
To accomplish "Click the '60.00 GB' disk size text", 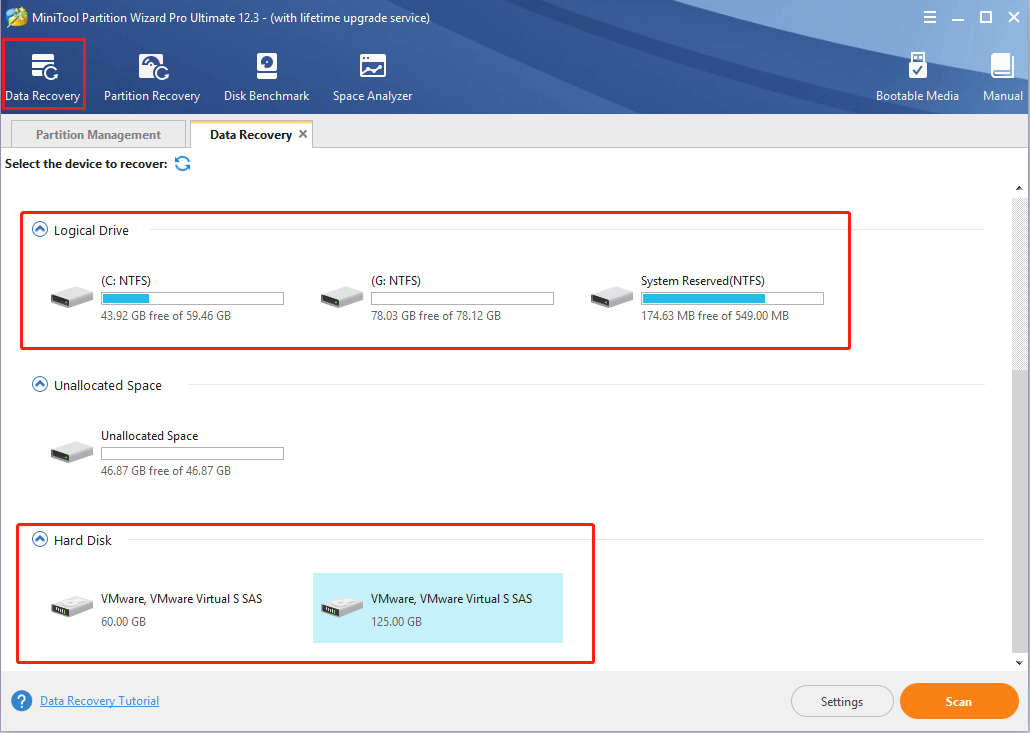I will click(123, 621).
